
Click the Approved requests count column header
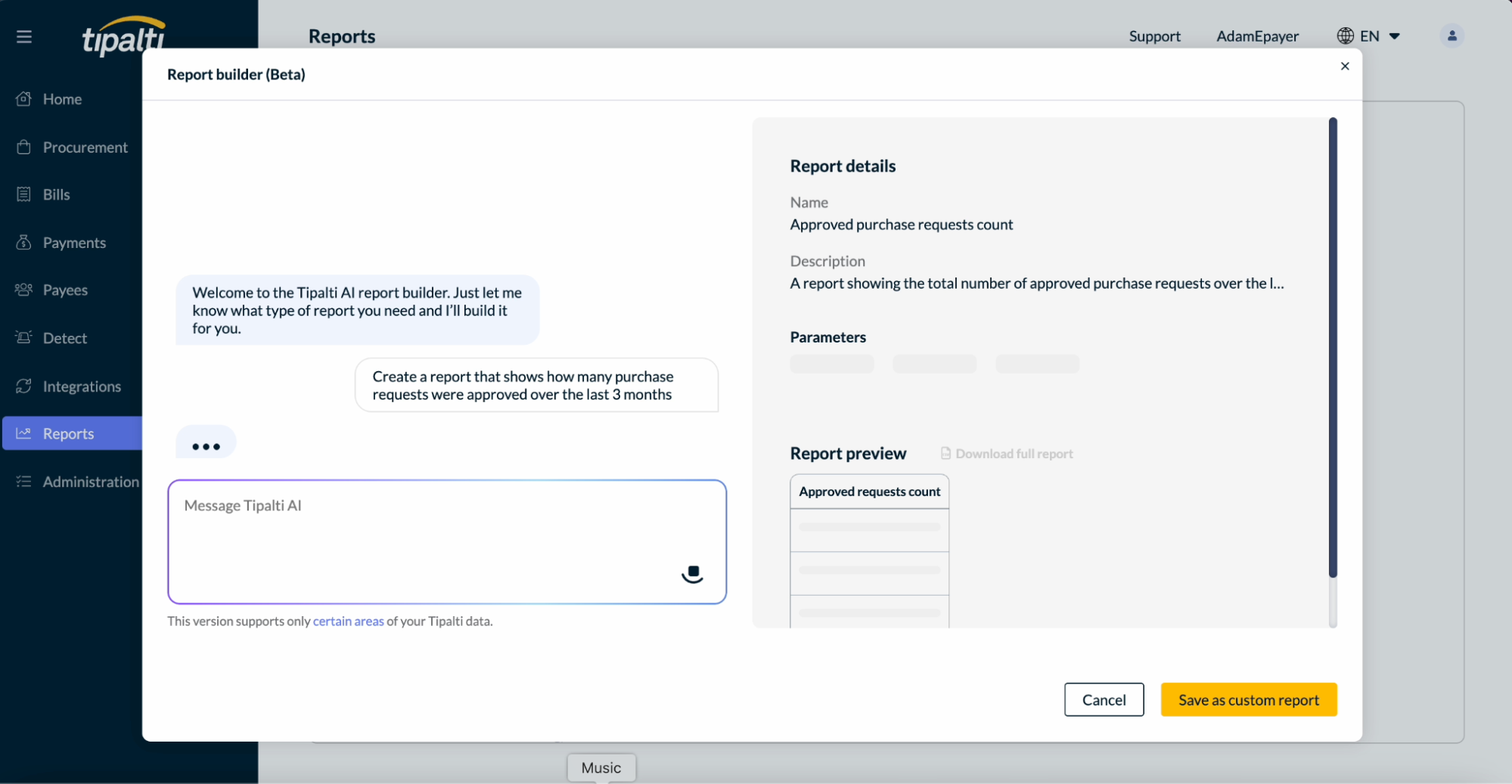pyautogui.click(x=869, y=491)
